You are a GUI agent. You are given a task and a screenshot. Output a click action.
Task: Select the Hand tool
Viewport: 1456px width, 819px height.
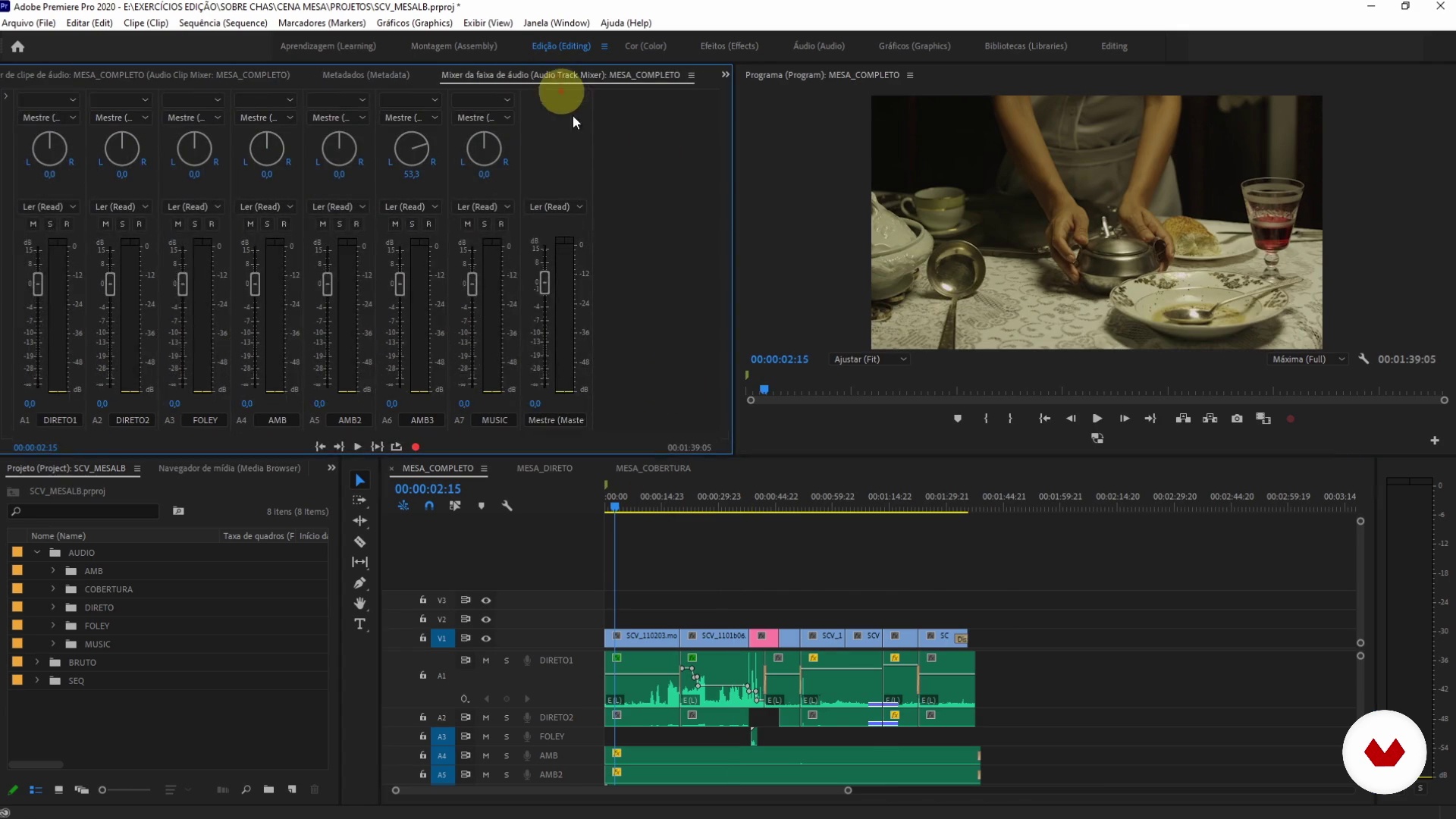[360, 604]
